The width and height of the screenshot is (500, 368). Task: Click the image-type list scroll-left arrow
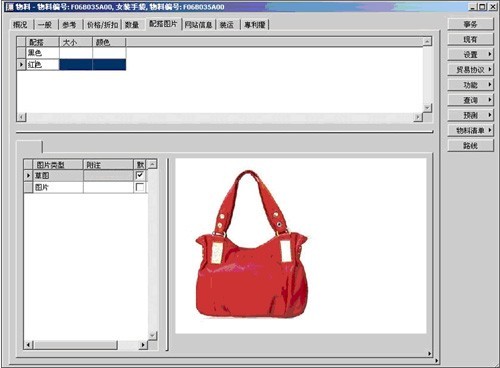pyautogui.click(x=28, y=345)
